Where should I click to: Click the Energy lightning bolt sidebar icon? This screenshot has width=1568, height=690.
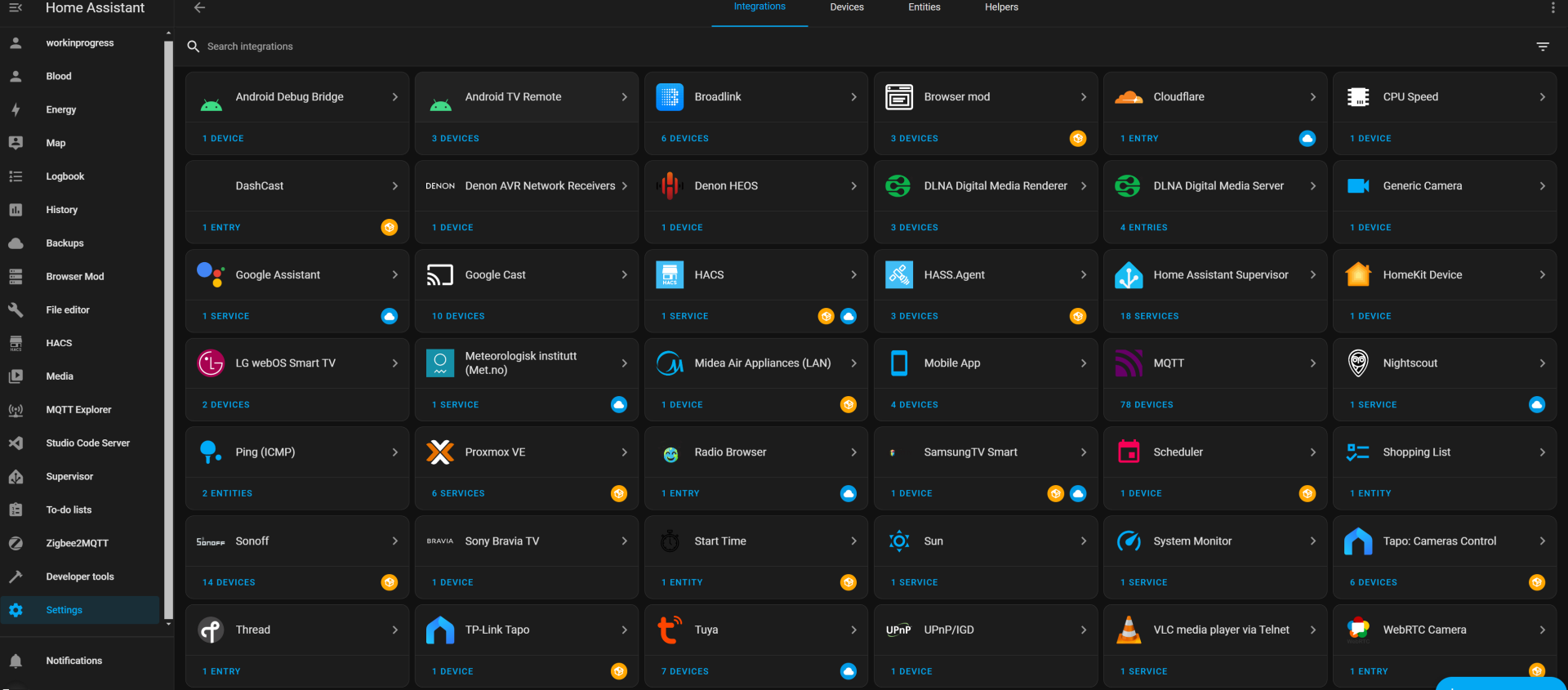point(16,109)
